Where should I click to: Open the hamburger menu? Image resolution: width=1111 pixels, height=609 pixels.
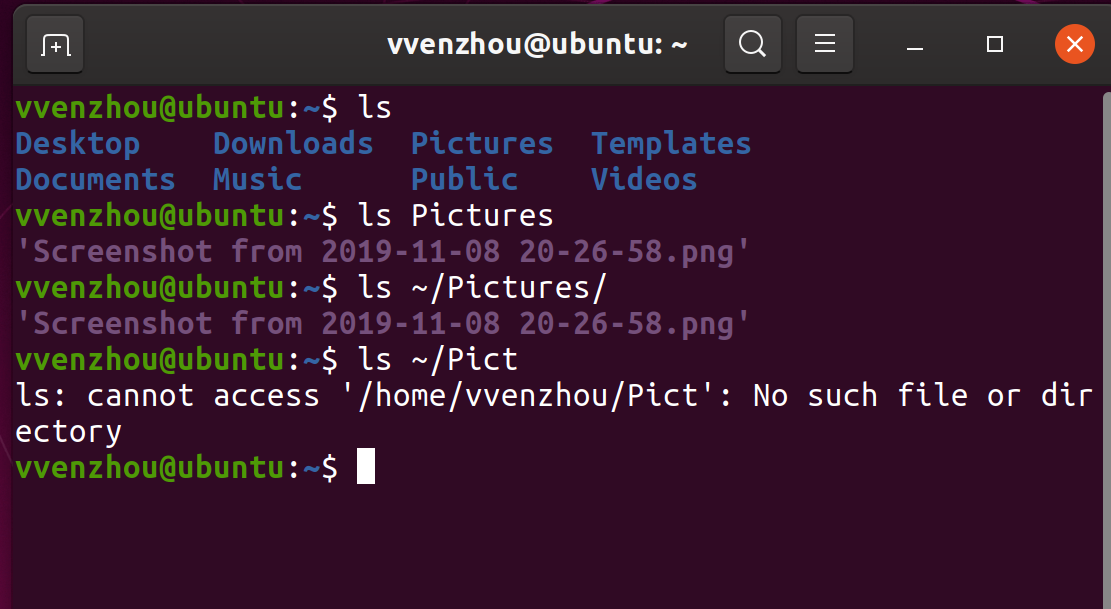coord(825,45)
